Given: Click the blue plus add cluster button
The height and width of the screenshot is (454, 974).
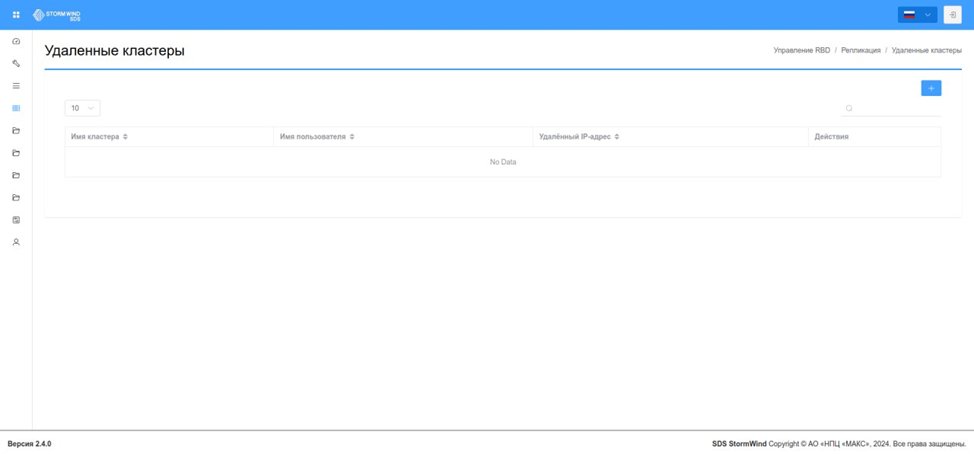Looking at the screenshot, I should point(931,88).
